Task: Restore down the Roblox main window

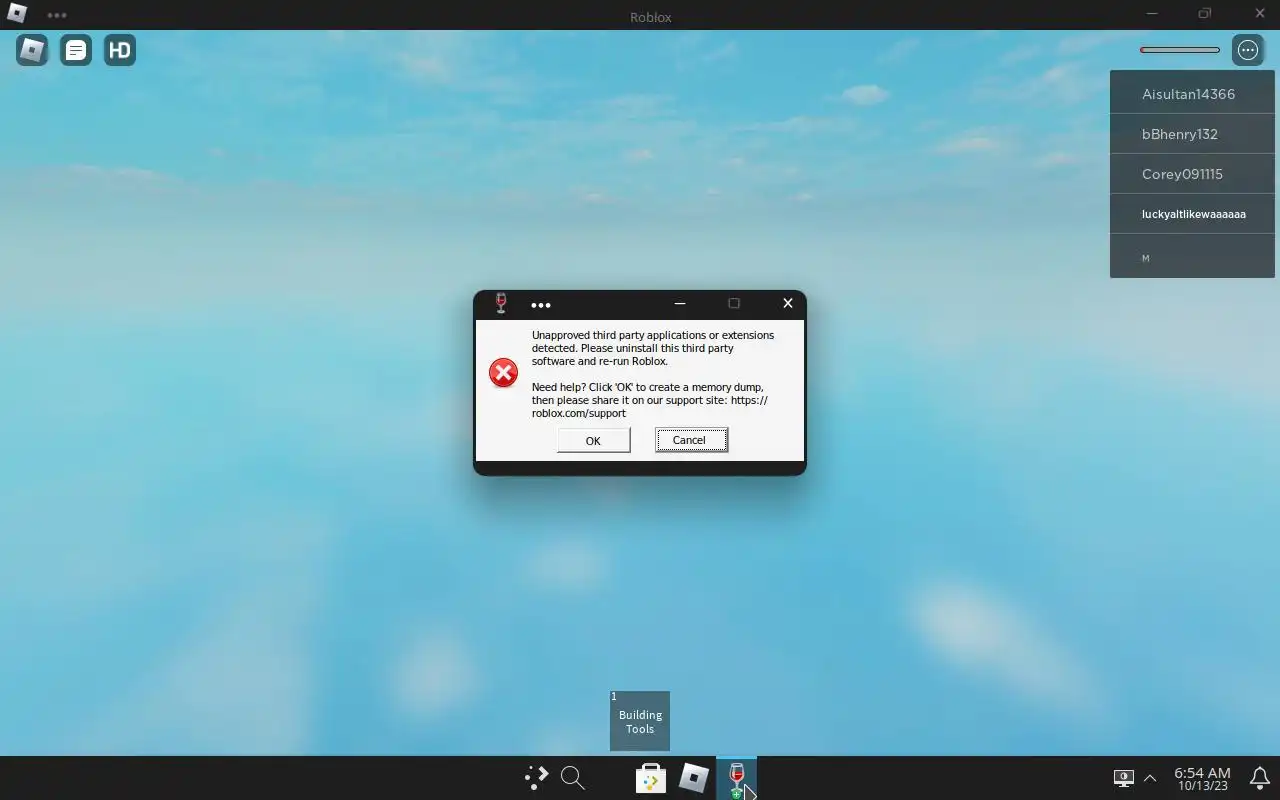Action: [x=1205, y=14]
